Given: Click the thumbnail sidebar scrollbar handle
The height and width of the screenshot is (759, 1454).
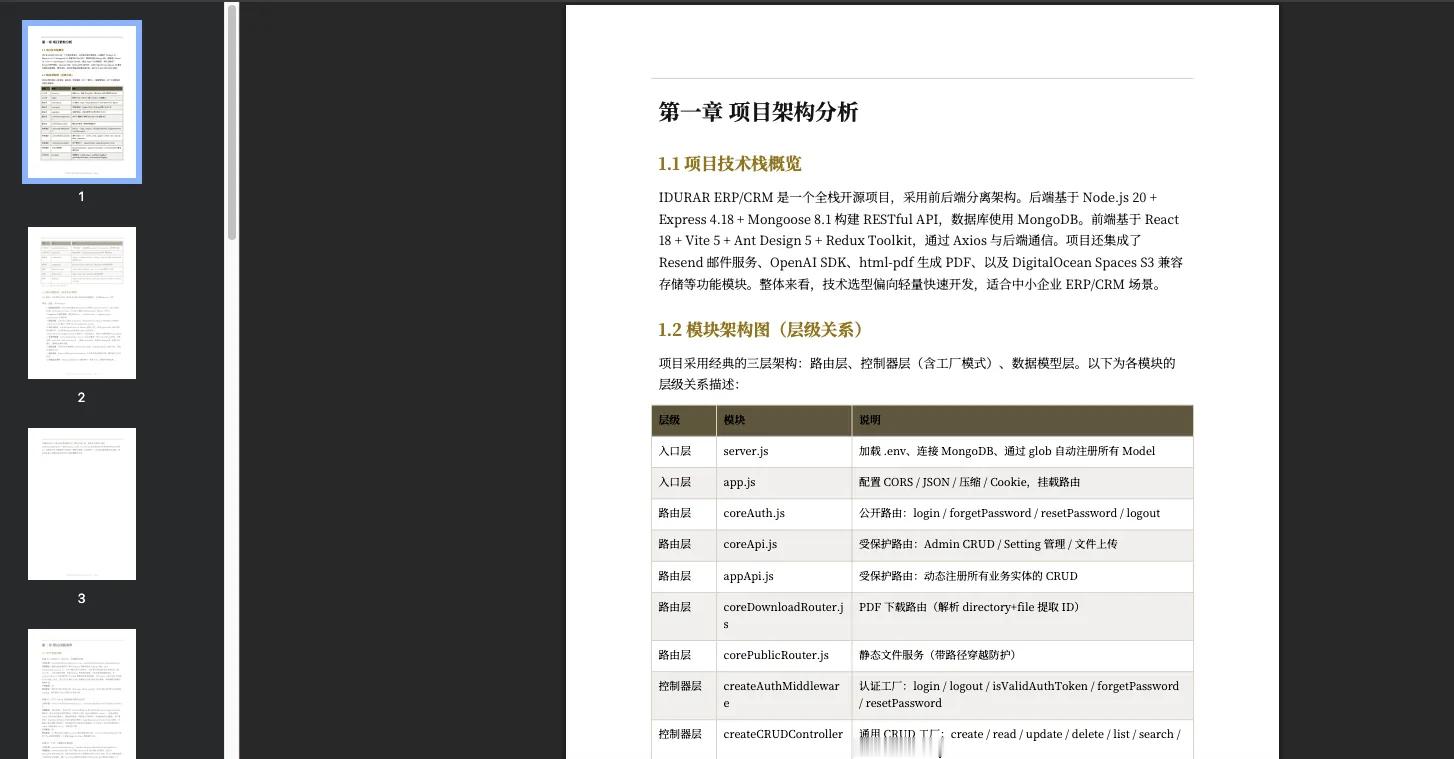Looking at the screenshot, I should click(x=232, y=122).
